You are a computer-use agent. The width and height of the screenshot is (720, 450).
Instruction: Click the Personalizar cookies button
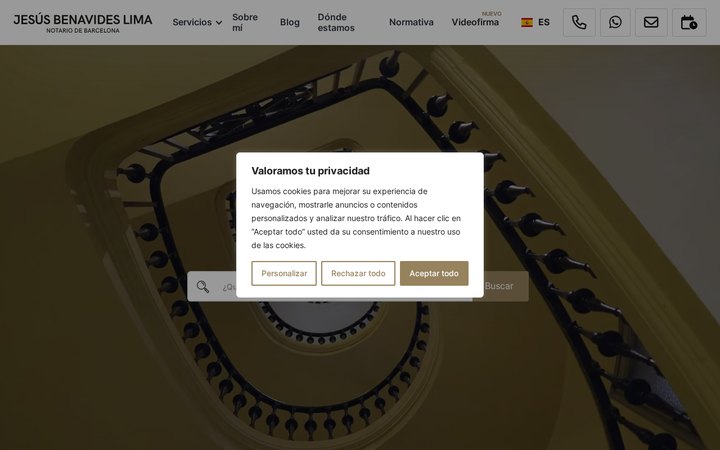pyautogui.click(x=284, y=273)
